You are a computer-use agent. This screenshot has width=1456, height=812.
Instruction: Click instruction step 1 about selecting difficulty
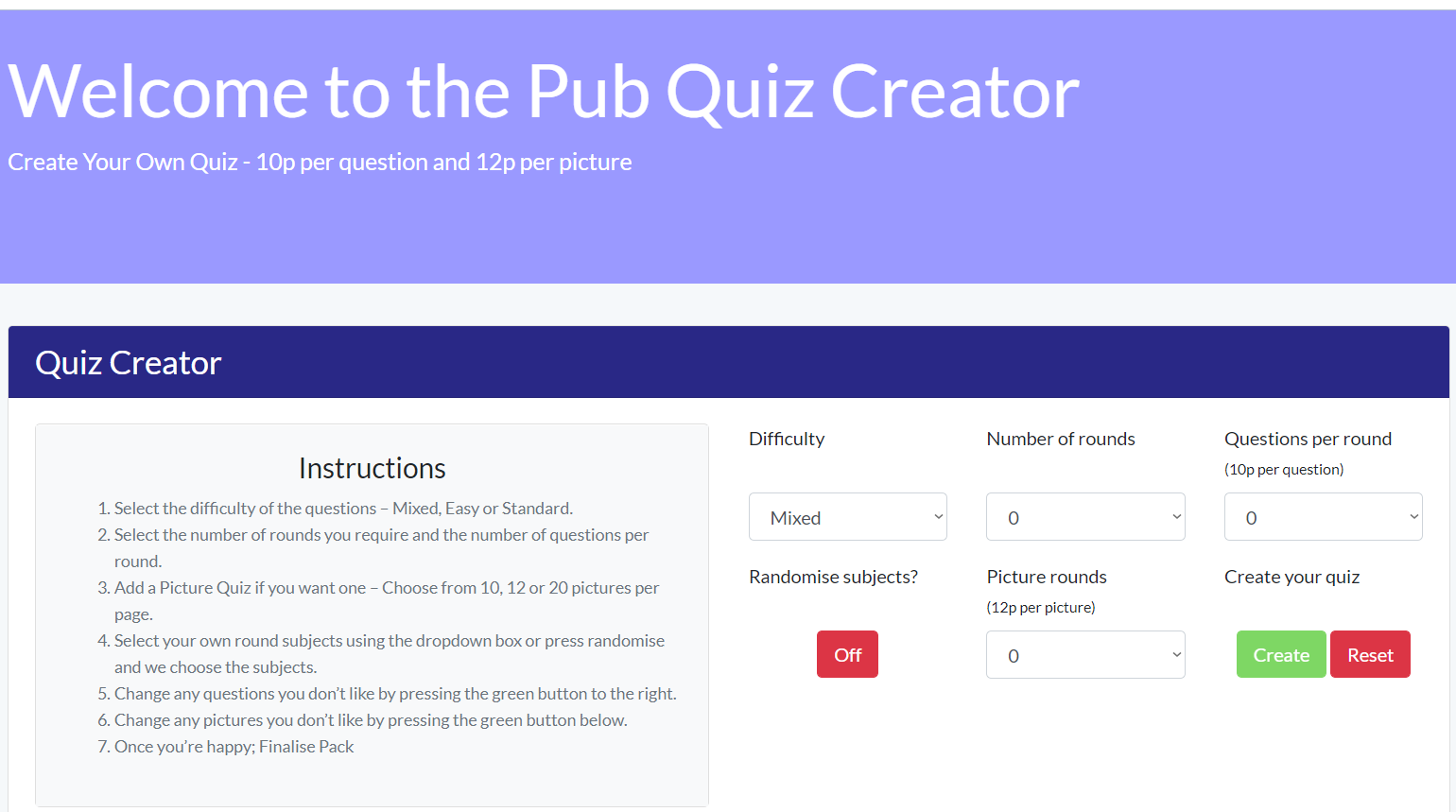click(342, 509)
